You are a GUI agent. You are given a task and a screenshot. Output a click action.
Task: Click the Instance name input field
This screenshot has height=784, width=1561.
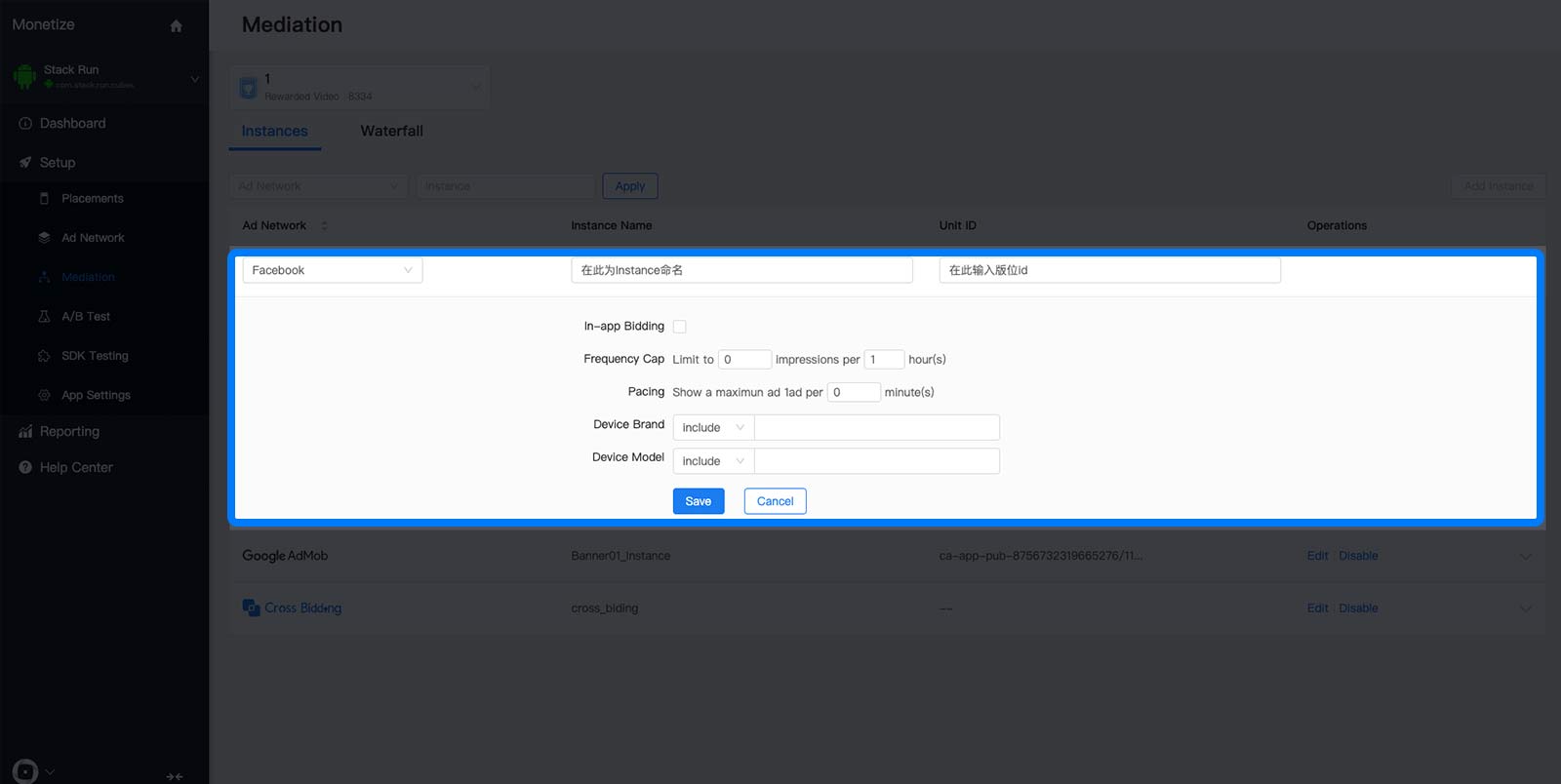click(741, 270)
